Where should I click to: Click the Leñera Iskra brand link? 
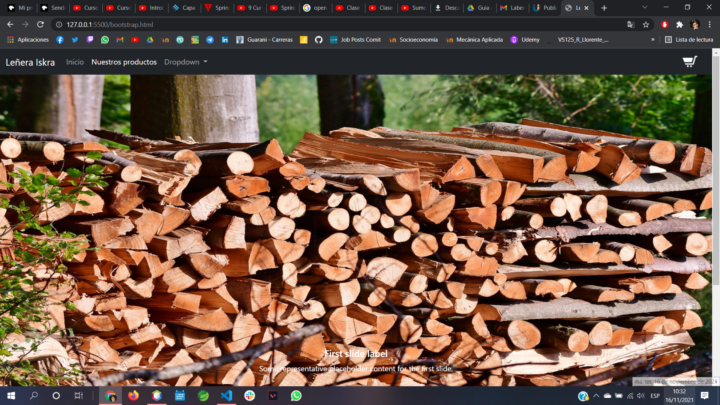[30, 62]
